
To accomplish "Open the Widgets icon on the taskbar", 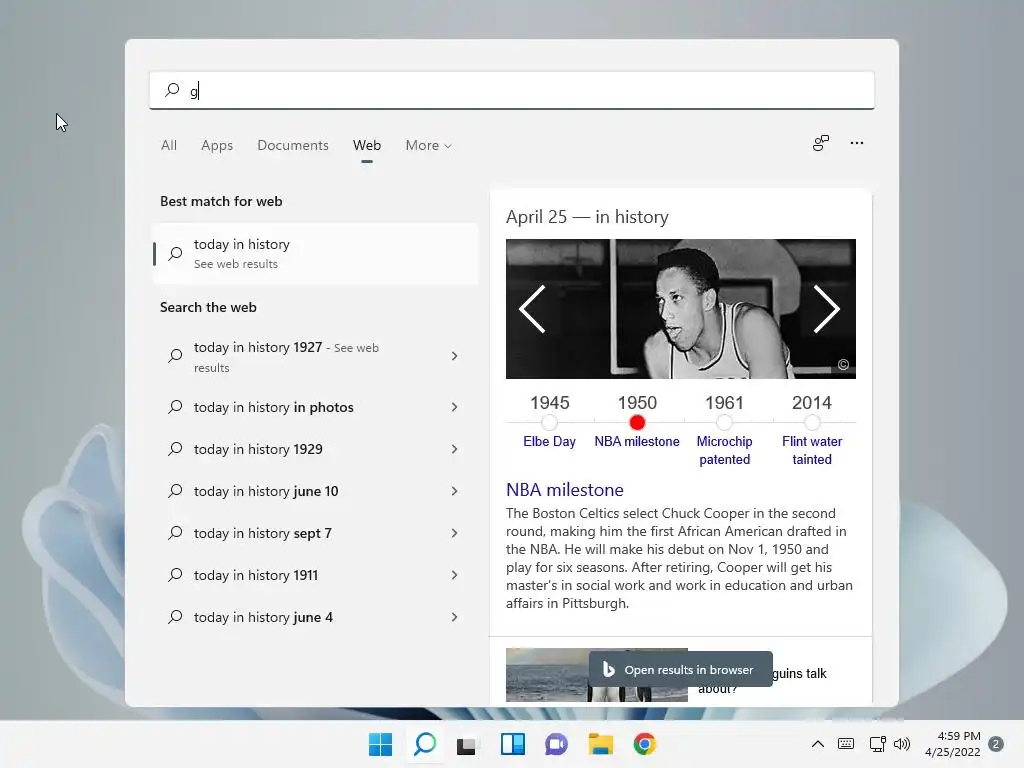I will (513, 744).
